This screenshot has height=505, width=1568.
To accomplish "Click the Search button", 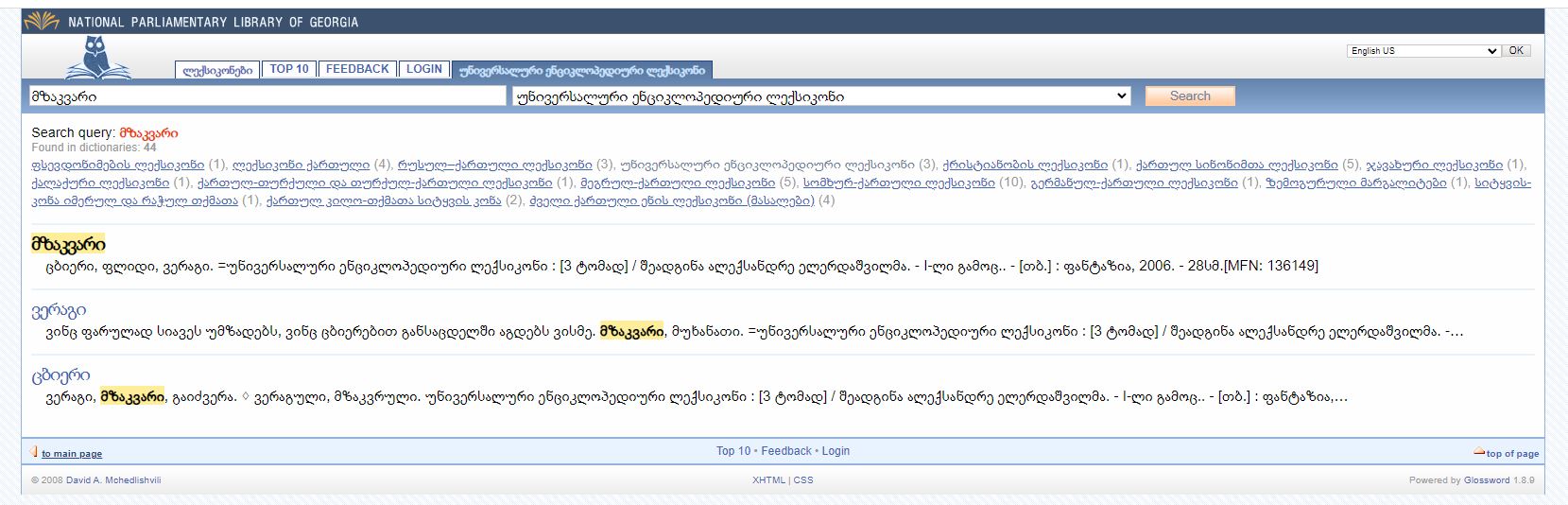I will [x=1190, y=96].
